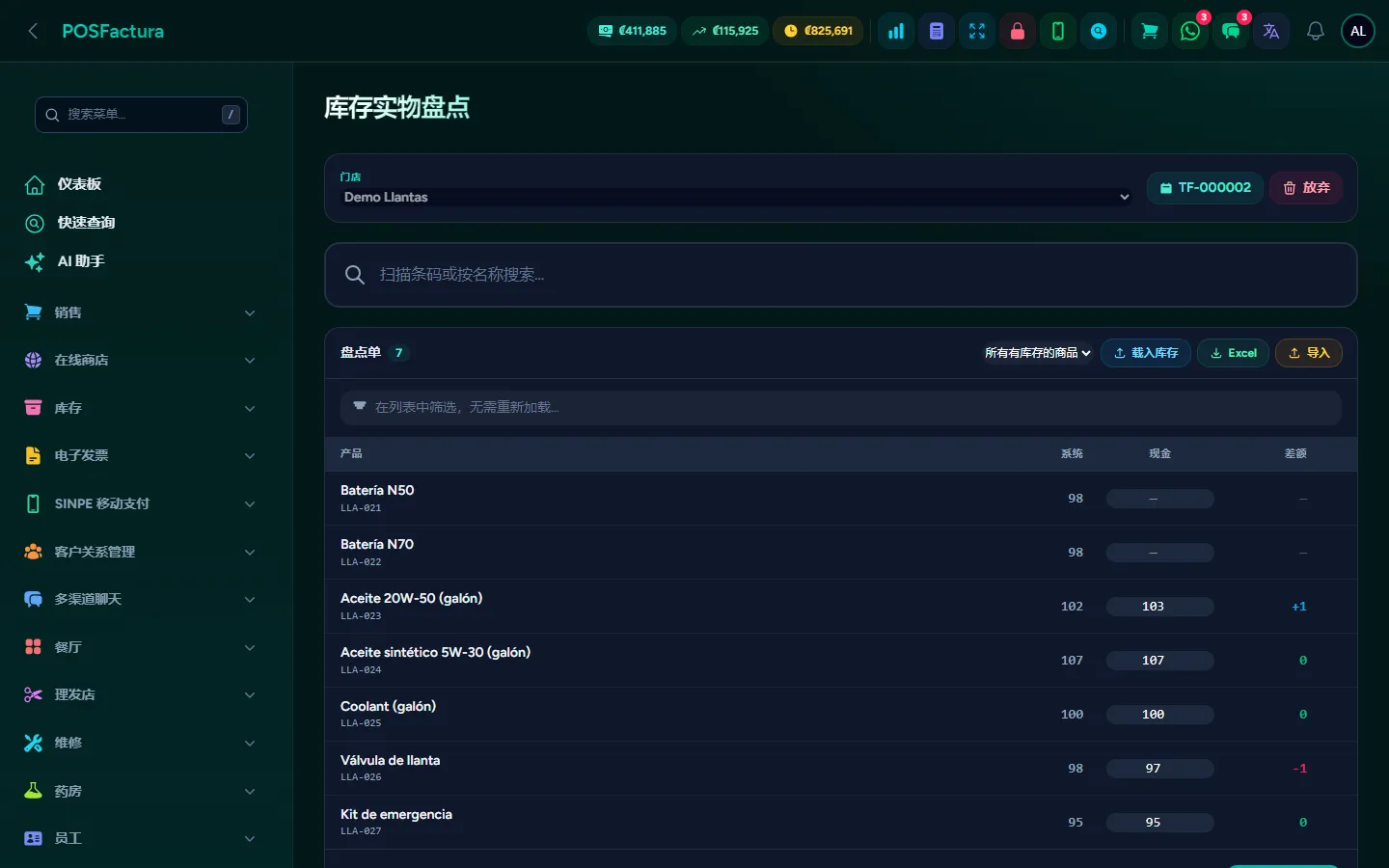The width and height of the screenshot is (1389, 868).
Task: Click the green mobile phone icon
Action: pyautogui.click(x=1058, y=31)
